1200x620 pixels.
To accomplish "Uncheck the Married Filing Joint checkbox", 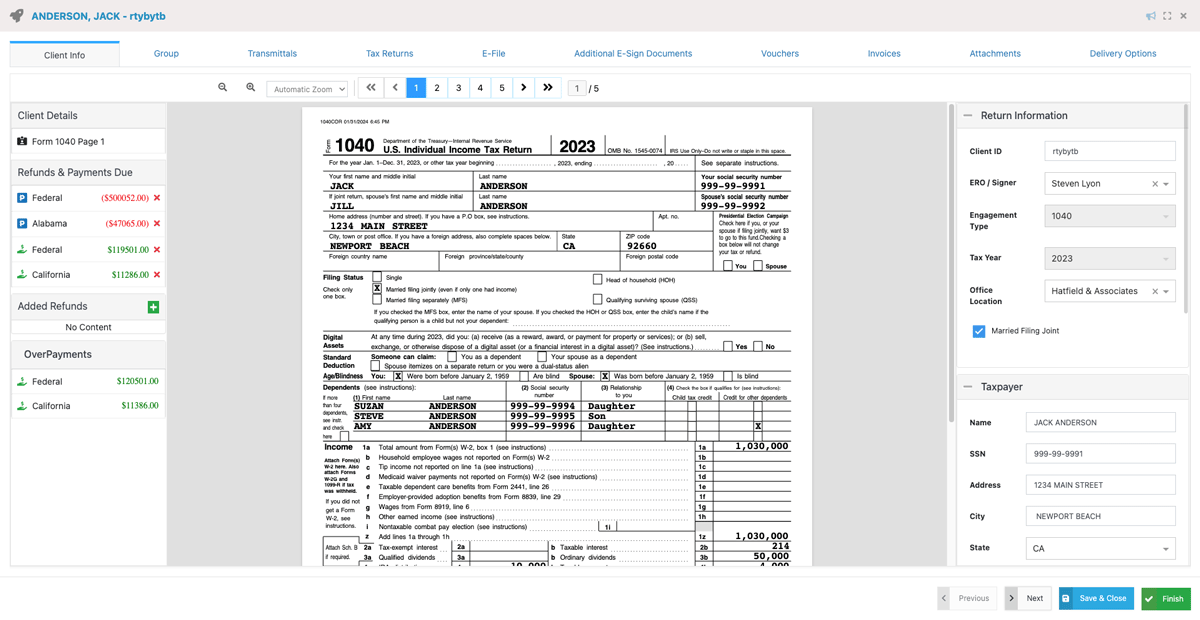I will 978,332.
